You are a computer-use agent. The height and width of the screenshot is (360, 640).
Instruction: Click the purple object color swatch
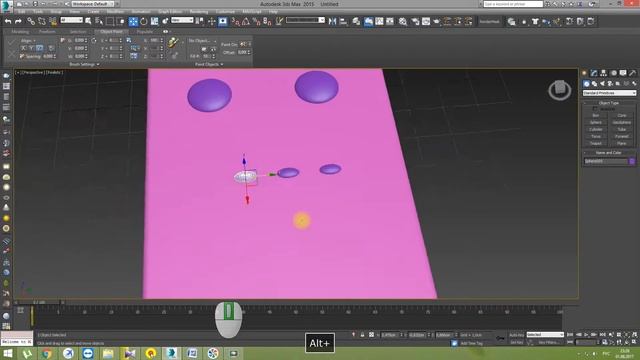632,161
